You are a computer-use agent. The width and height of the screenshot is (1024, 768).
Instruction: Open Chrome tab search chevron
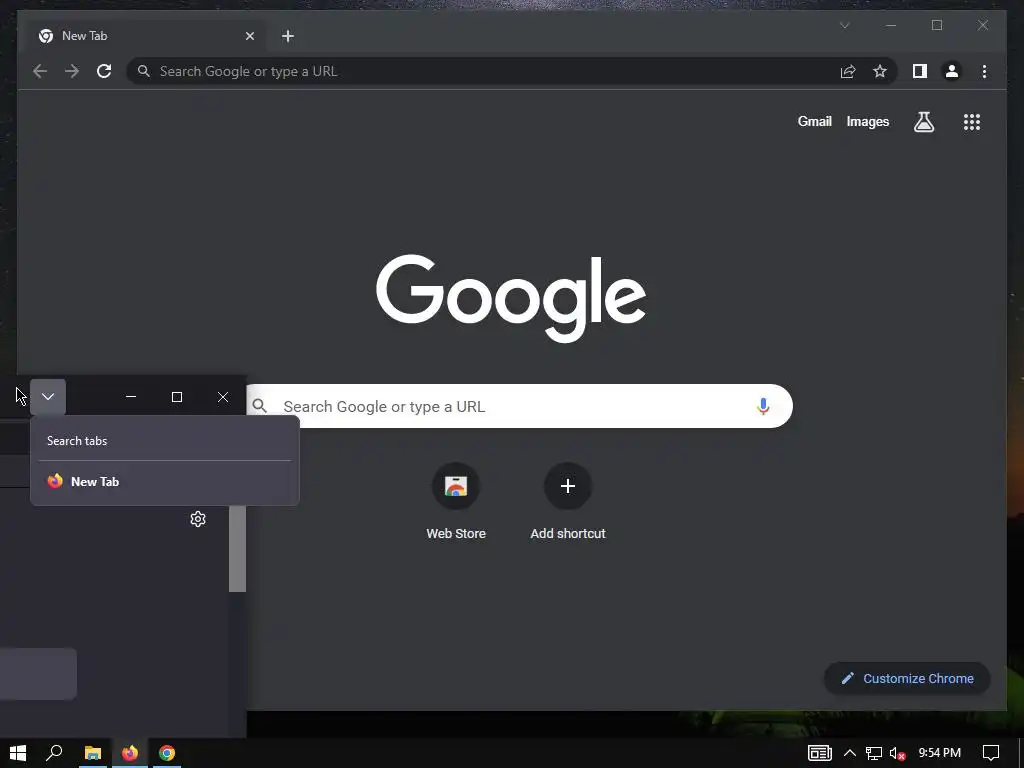tap(844, 25)
